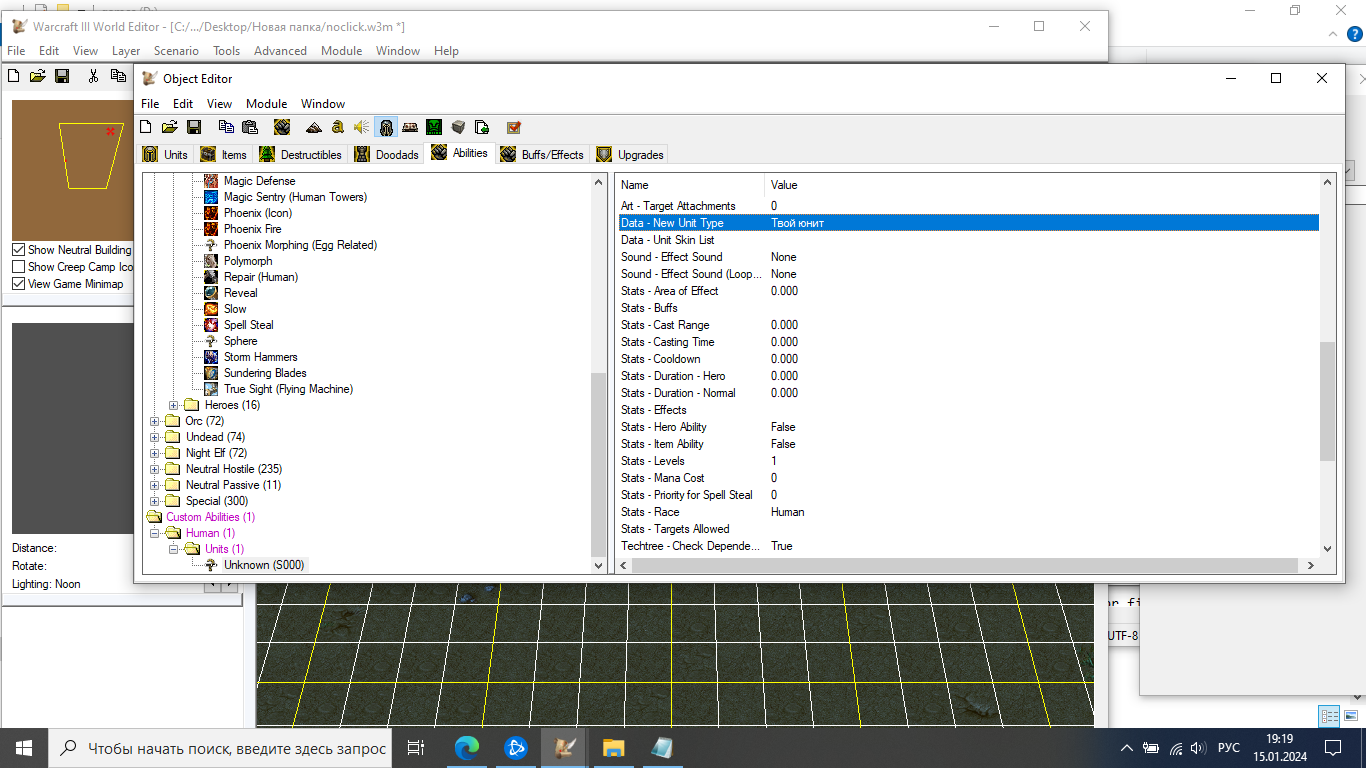Click New map icon in World Editor toolbar

pos(14,75)
